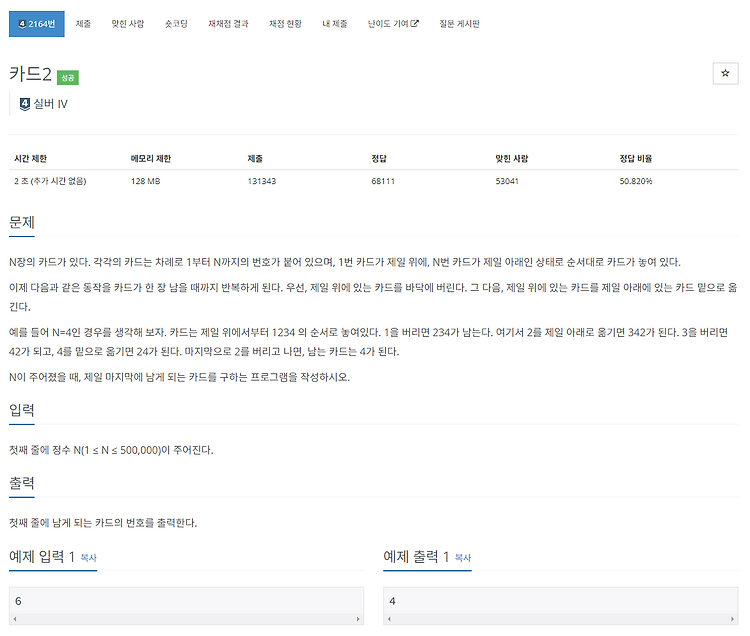This screenshot has width=750, height=636.
Task: Click the line '첫째 줄에 남게 되는 카드의 번호를 출력한다.'
Action: 103,523
